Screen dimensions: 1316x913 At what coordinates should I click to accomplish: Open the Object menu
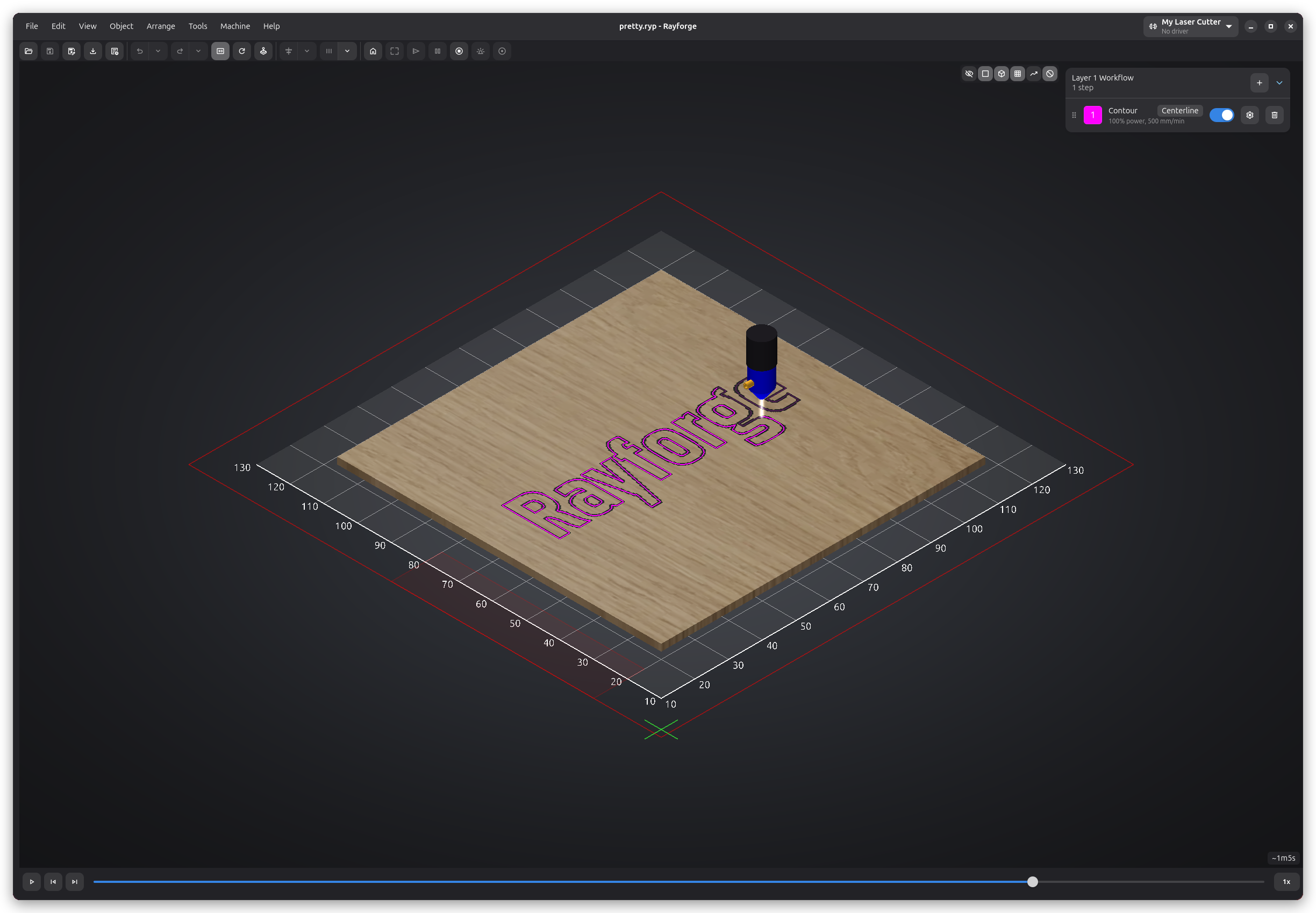pos(121,26)
